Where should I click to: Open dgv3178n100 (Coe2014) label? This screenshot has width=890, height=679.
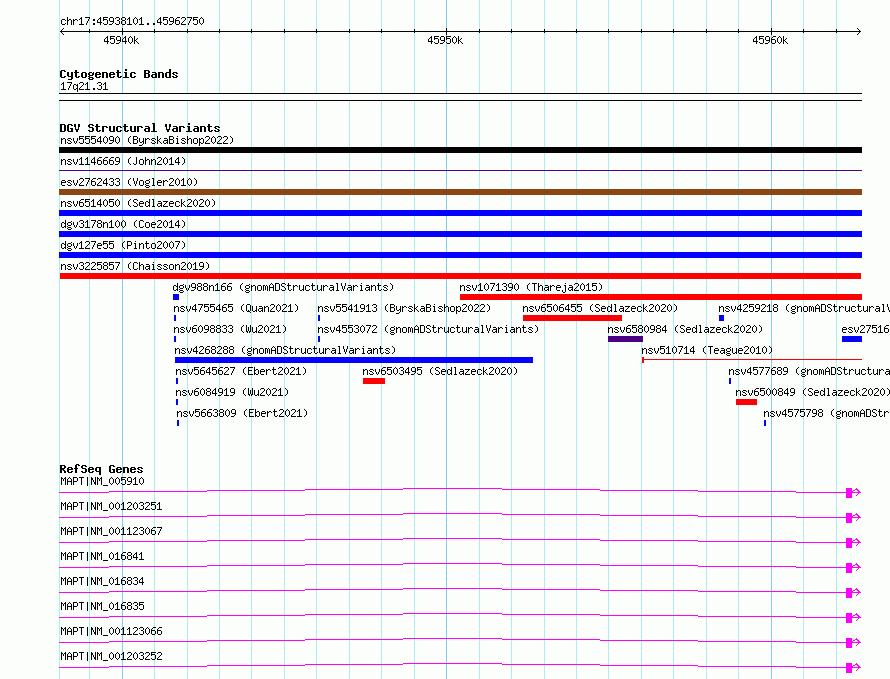coord(123,224)
